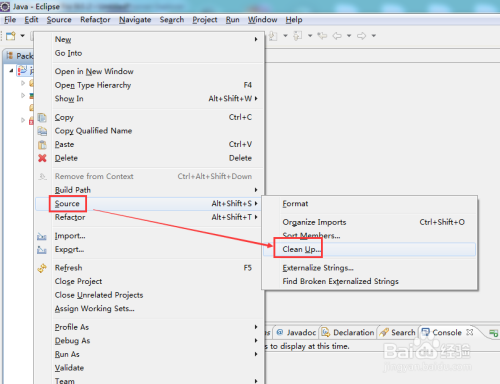Open the Profile As submenu
The image size is (500, 384).
pyautogui.click(x=148, y=327)
